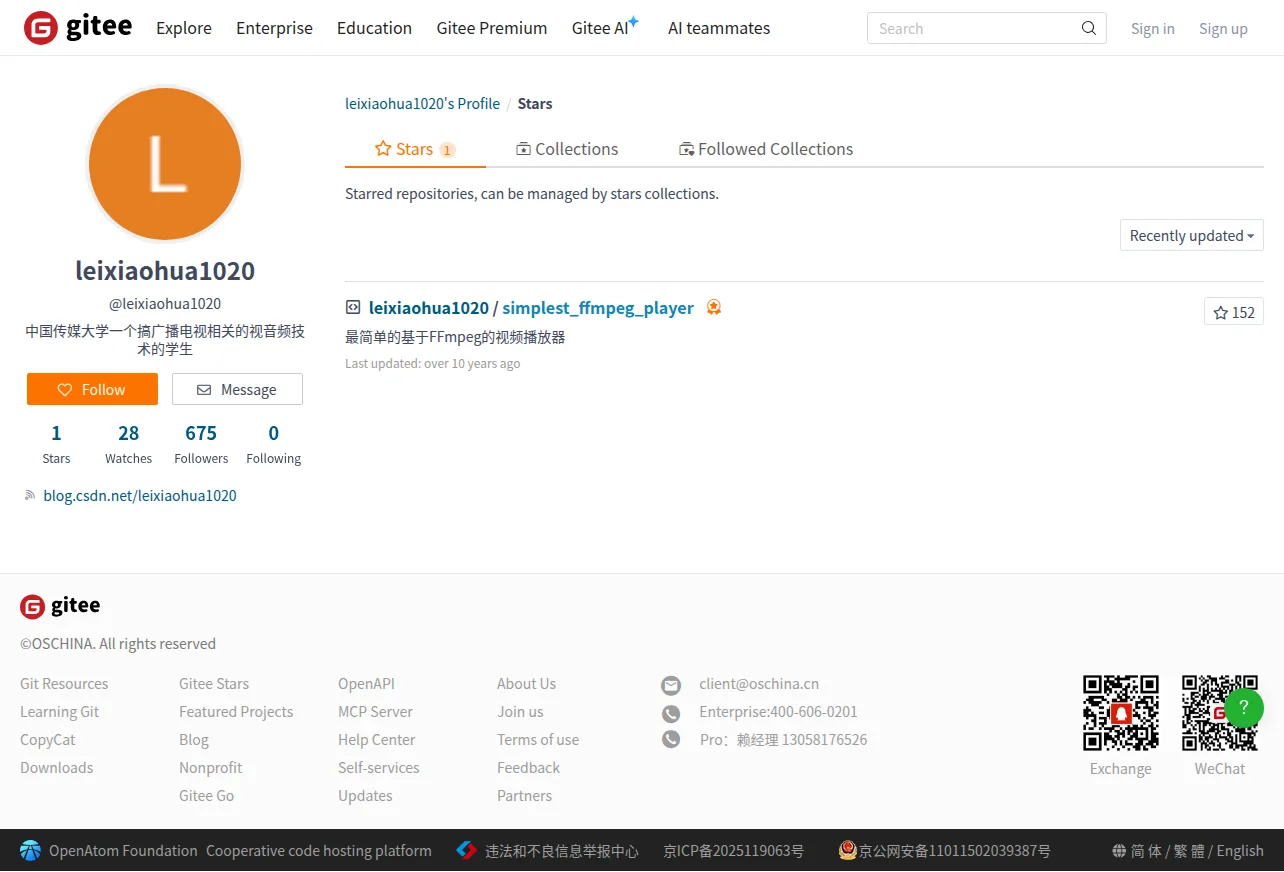Click the phone icon beside Enterprise number
Viewport: 1284px width, 872px height.
coord(671,713)
